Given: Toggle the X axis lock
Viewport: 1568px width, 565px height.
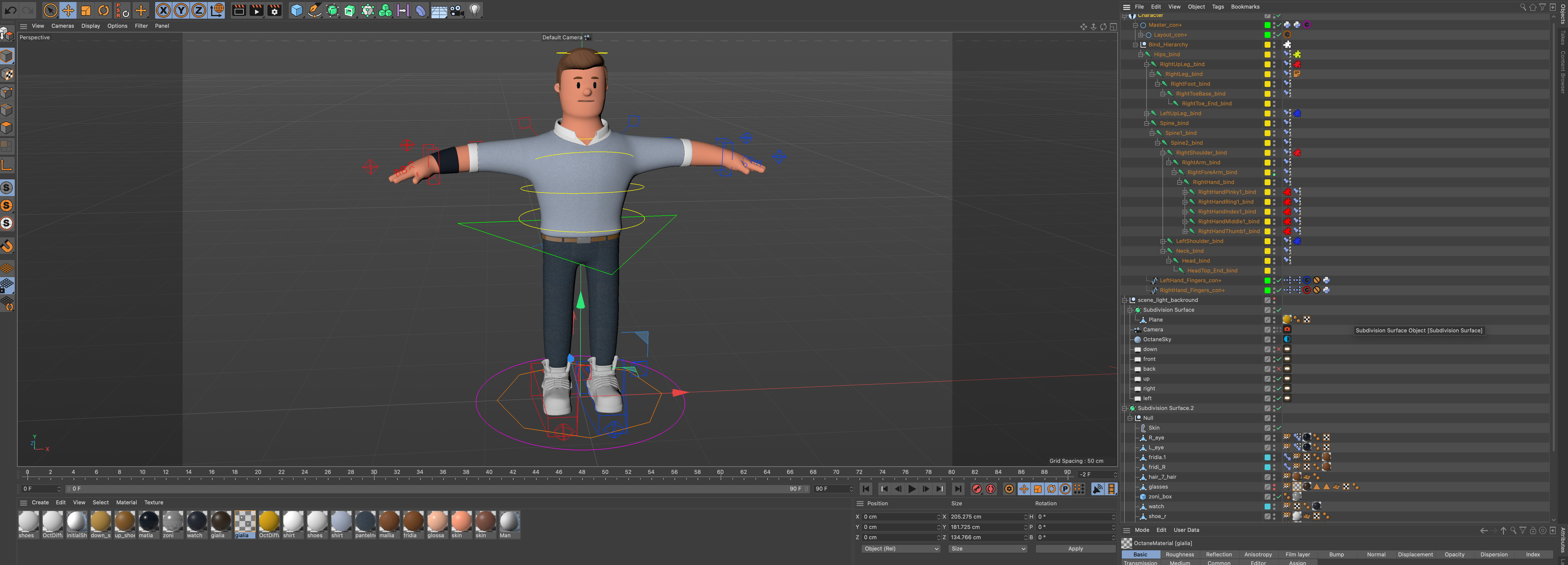Looking at the screenshot, I should 163,10.
